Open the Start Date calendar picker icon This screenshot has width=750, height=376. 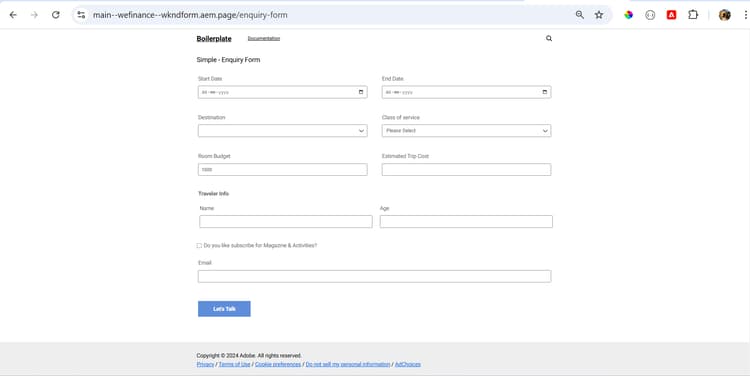pos(361,92)
